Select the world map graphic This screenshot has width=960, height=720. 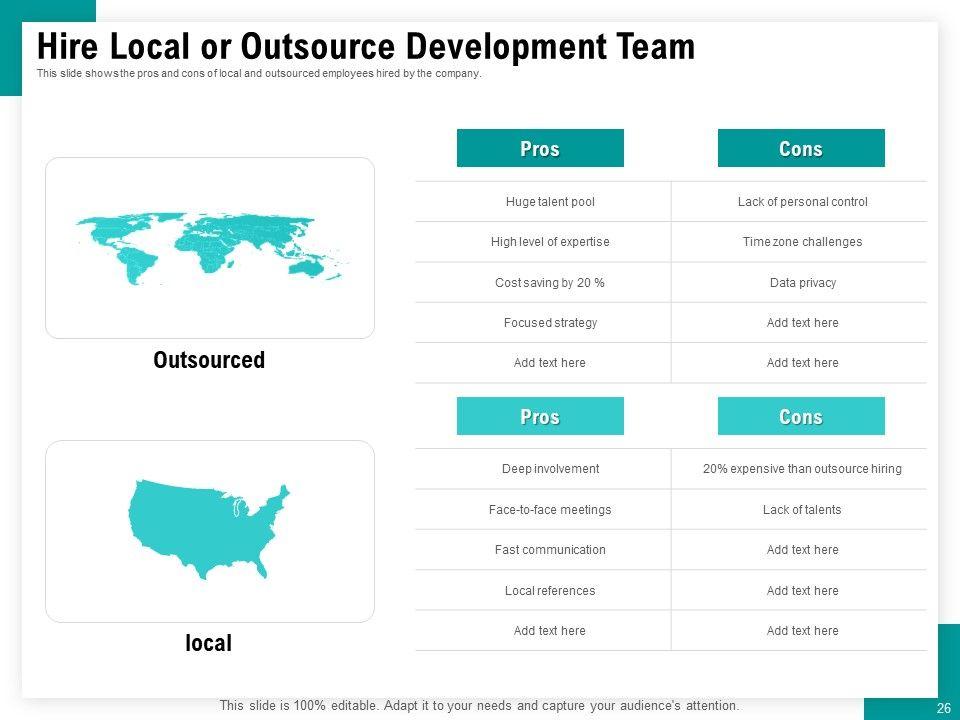coord(212,249)
